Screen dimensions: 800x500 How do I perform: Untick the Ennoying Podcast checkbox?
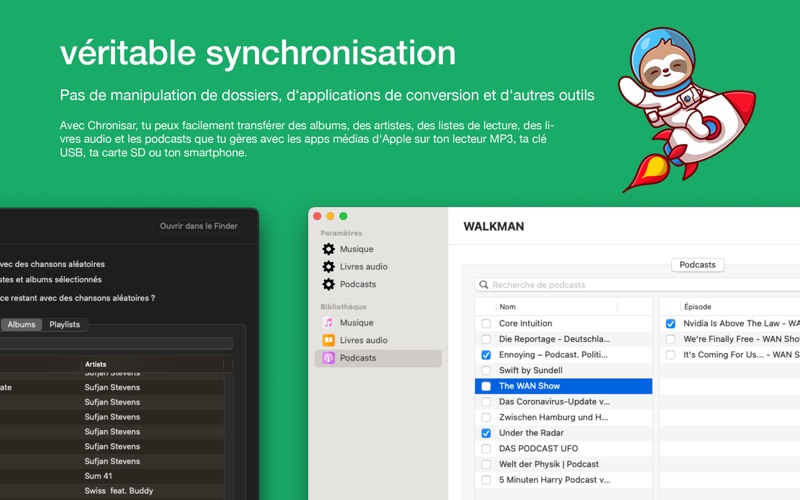coord(486,355)
